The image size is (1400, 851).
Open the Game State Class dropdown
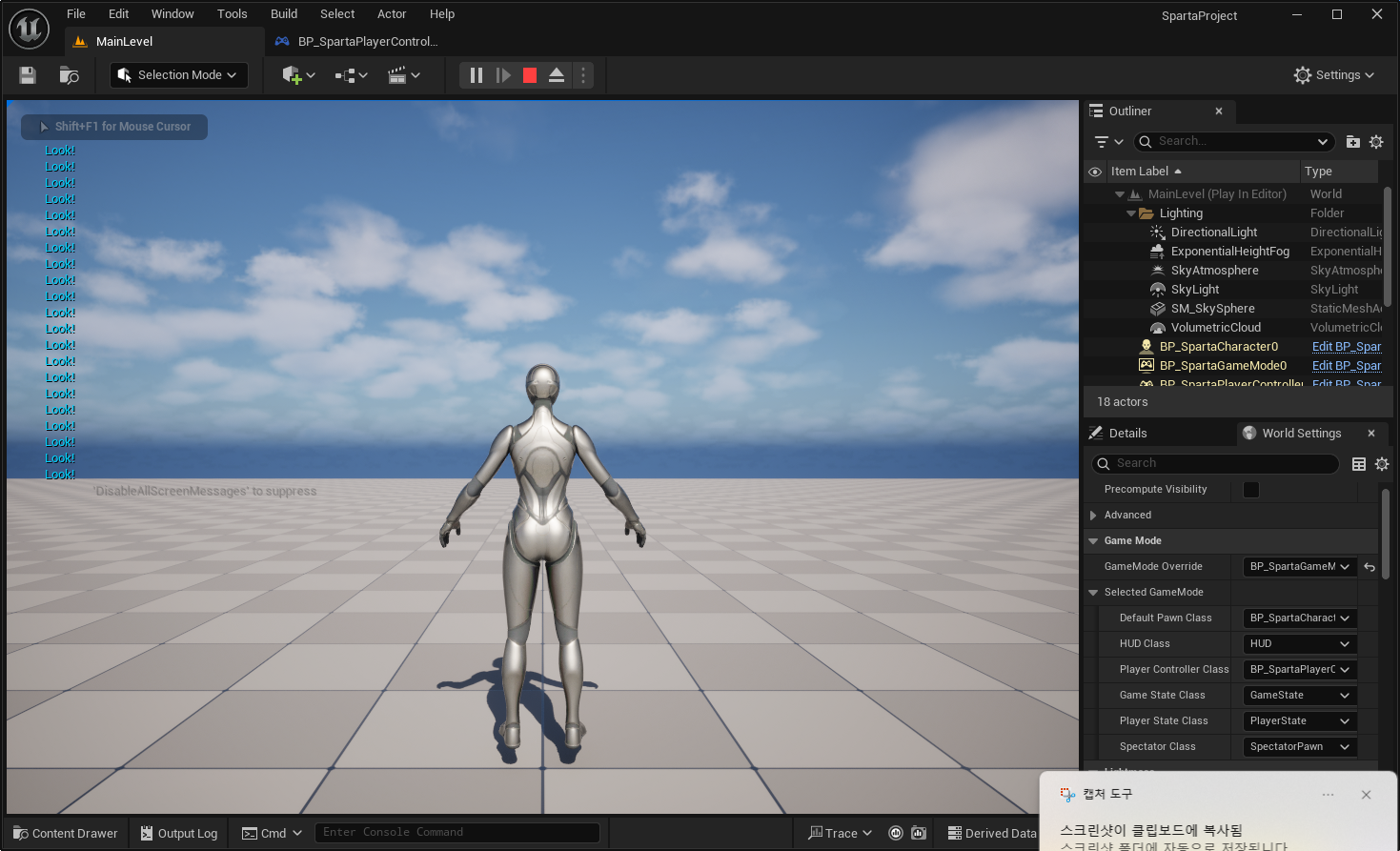(x=1300, y=696)
